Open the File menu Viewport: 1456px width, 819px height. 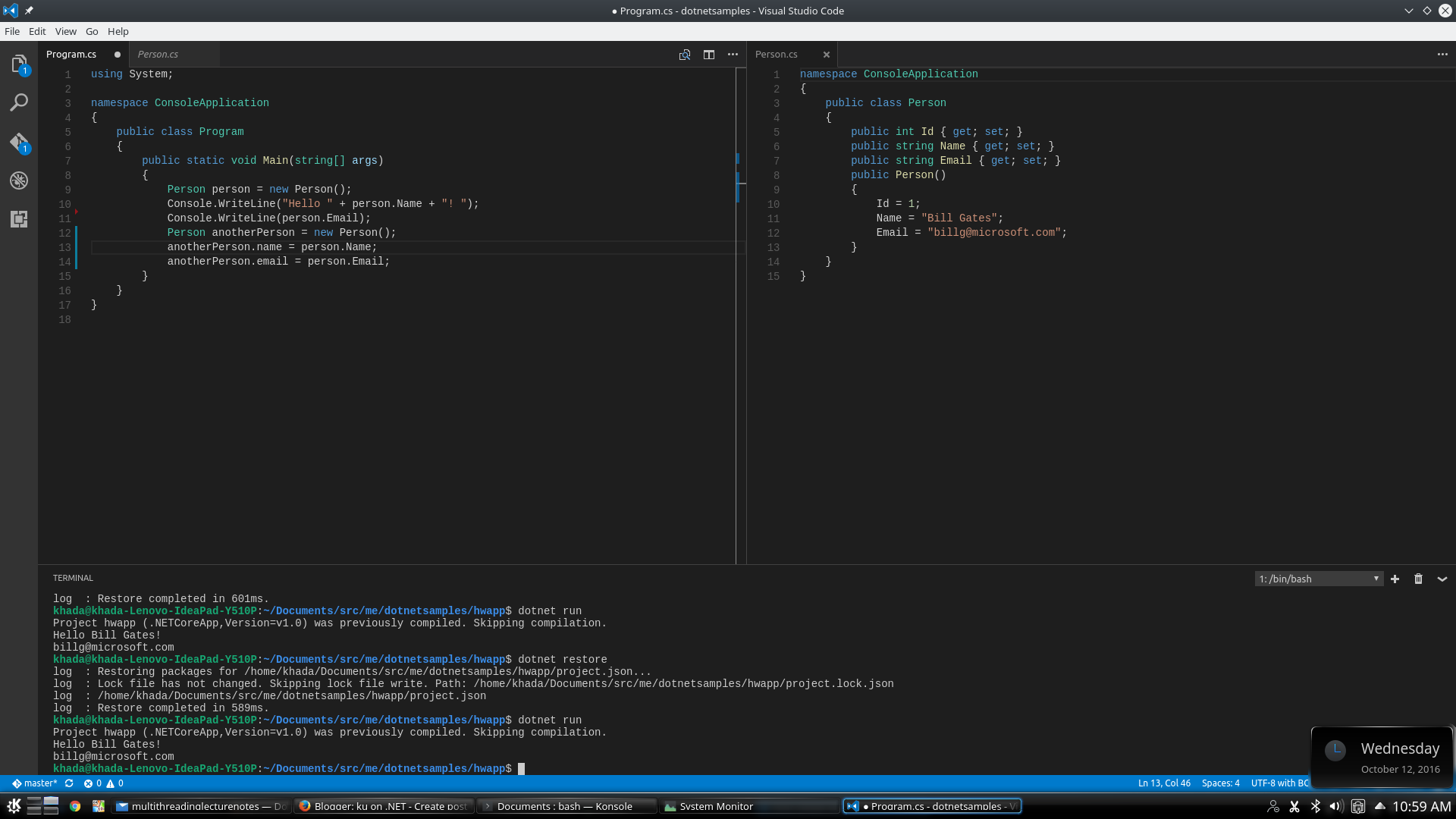[x=12, y=31]
